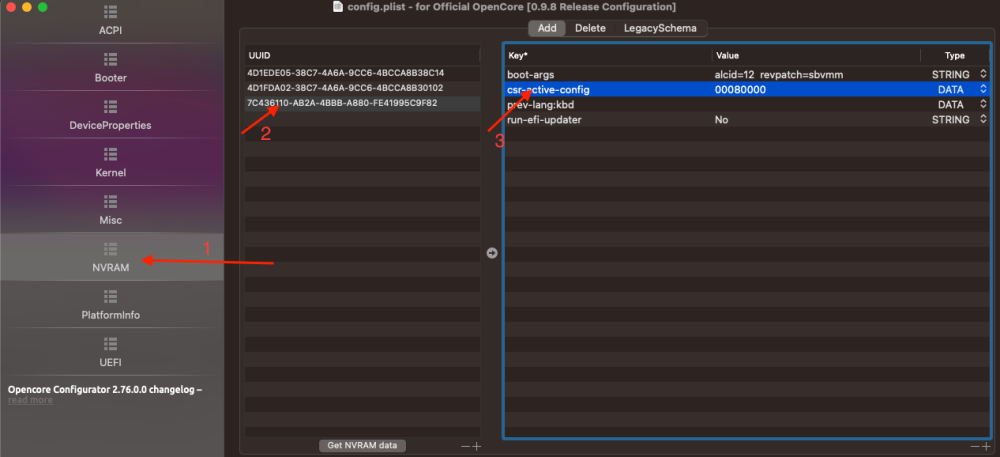
Task: Click the circular arrow button between tables
Action: (x=492, y=253)
